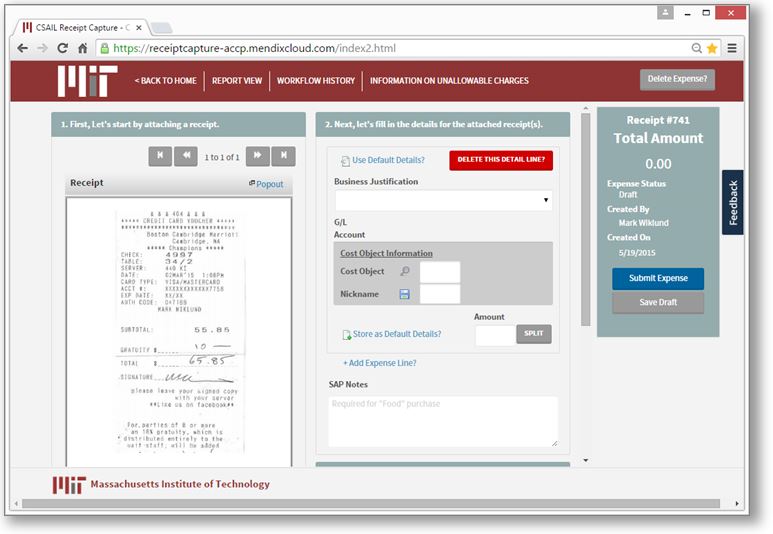This screenshot has height=534, width=773.
Task: Click the Add Expense Line link
Action: pyautogui.click(x=380, y=363)
